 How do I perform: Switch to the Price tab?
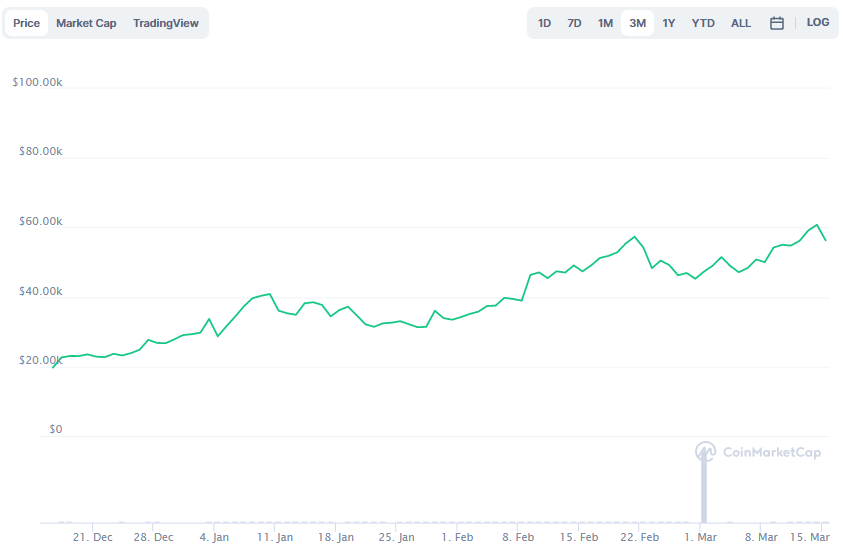point(26,23)
